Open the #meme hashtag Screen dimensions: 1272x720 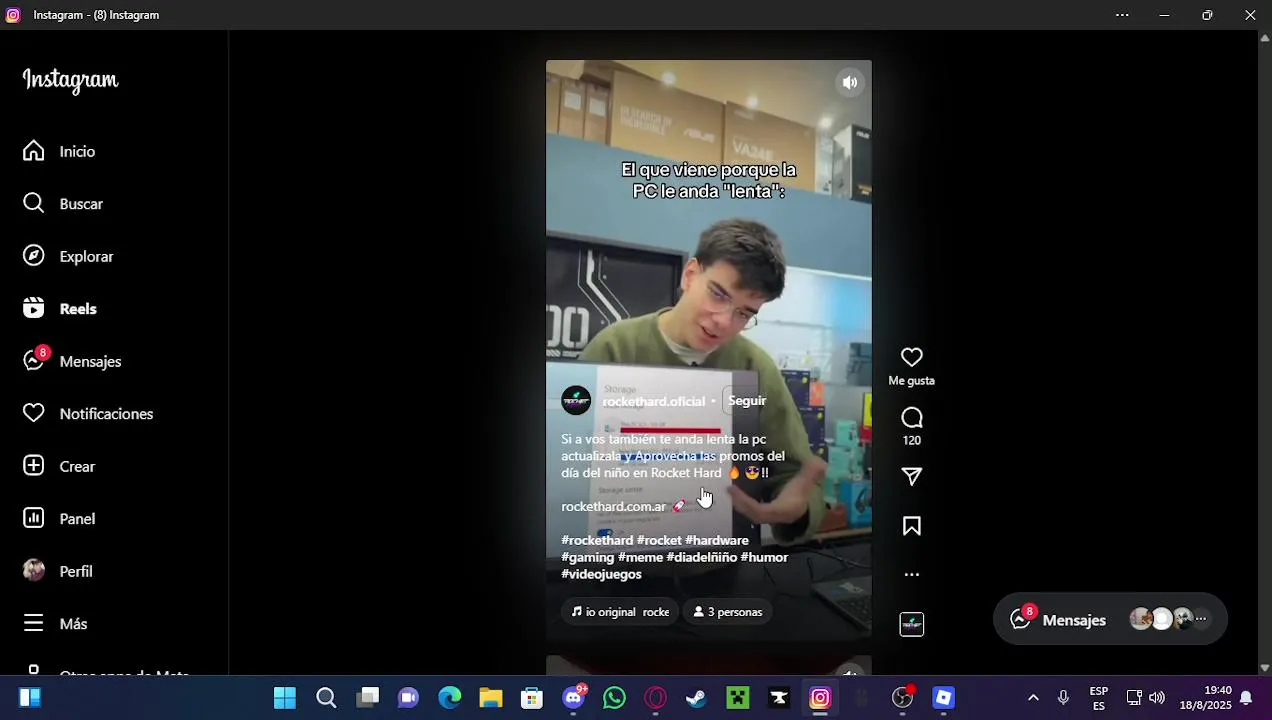point(640,557)
